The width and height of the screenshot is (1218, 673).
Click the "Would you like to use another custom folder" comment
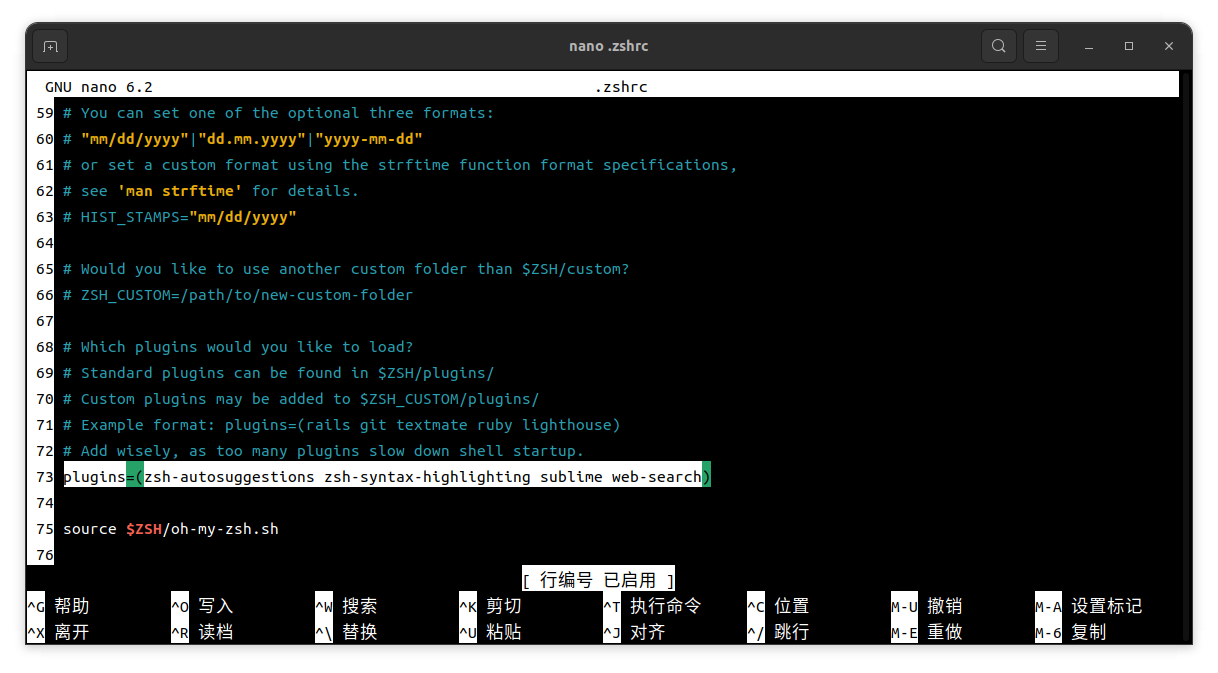pos(346,269)
